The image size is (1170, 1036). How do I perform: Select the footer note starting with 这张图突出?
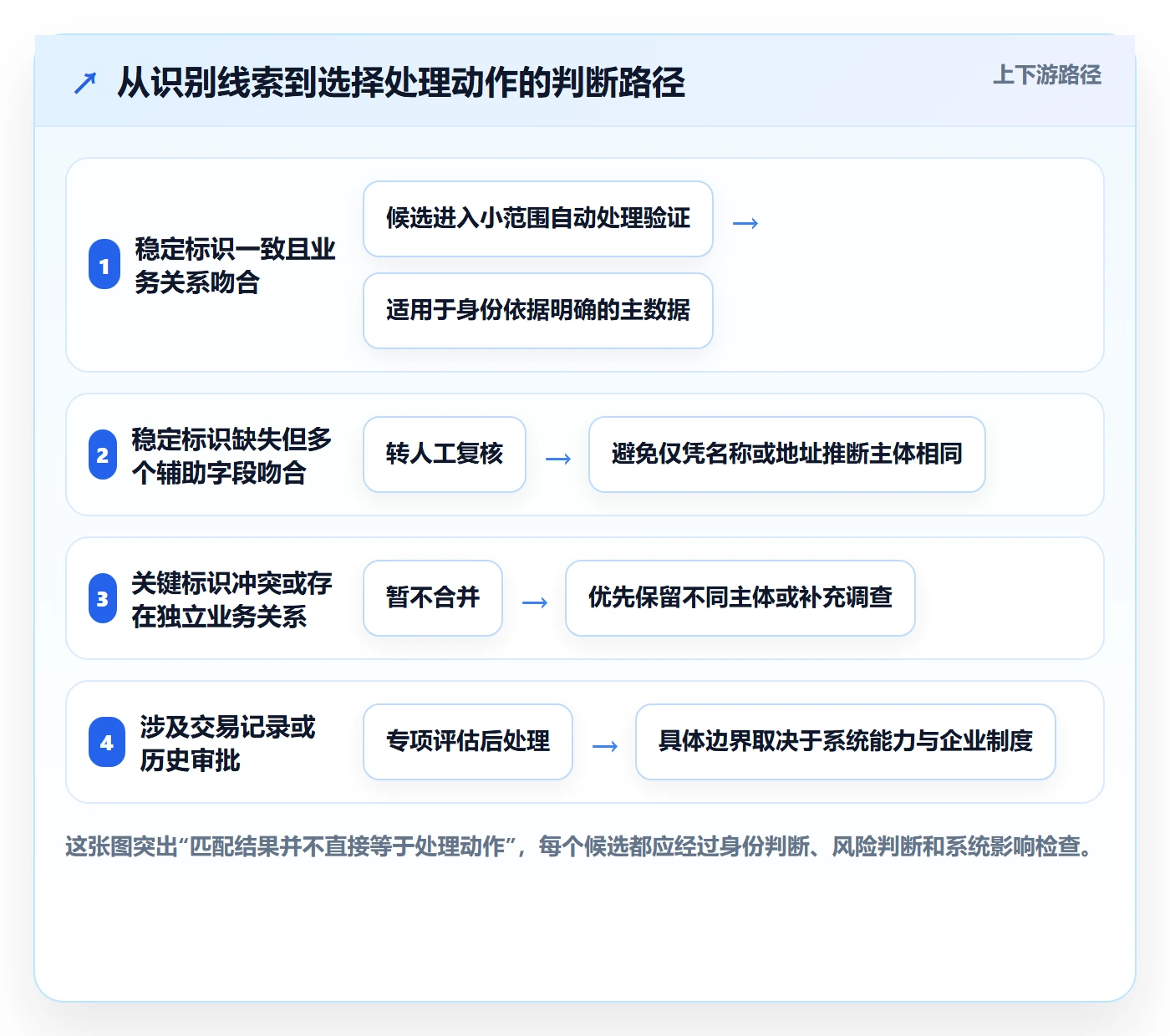tap(580, 847)
